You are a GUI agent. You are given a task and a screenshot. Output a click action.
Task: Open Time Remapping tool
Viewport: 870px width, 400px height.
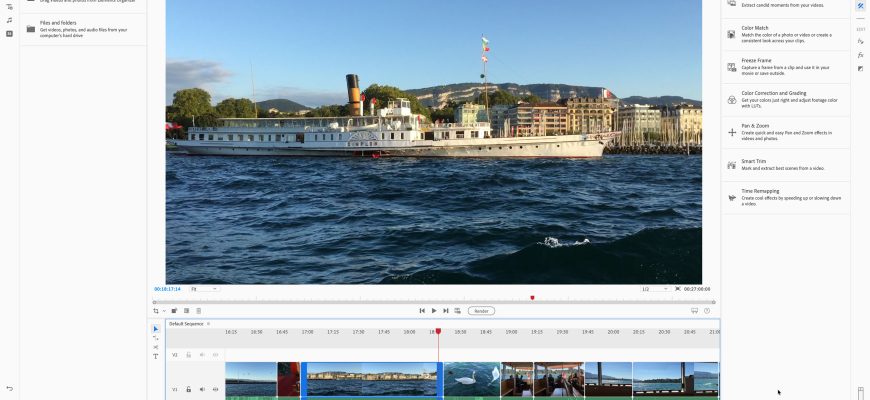click(786, 198)
